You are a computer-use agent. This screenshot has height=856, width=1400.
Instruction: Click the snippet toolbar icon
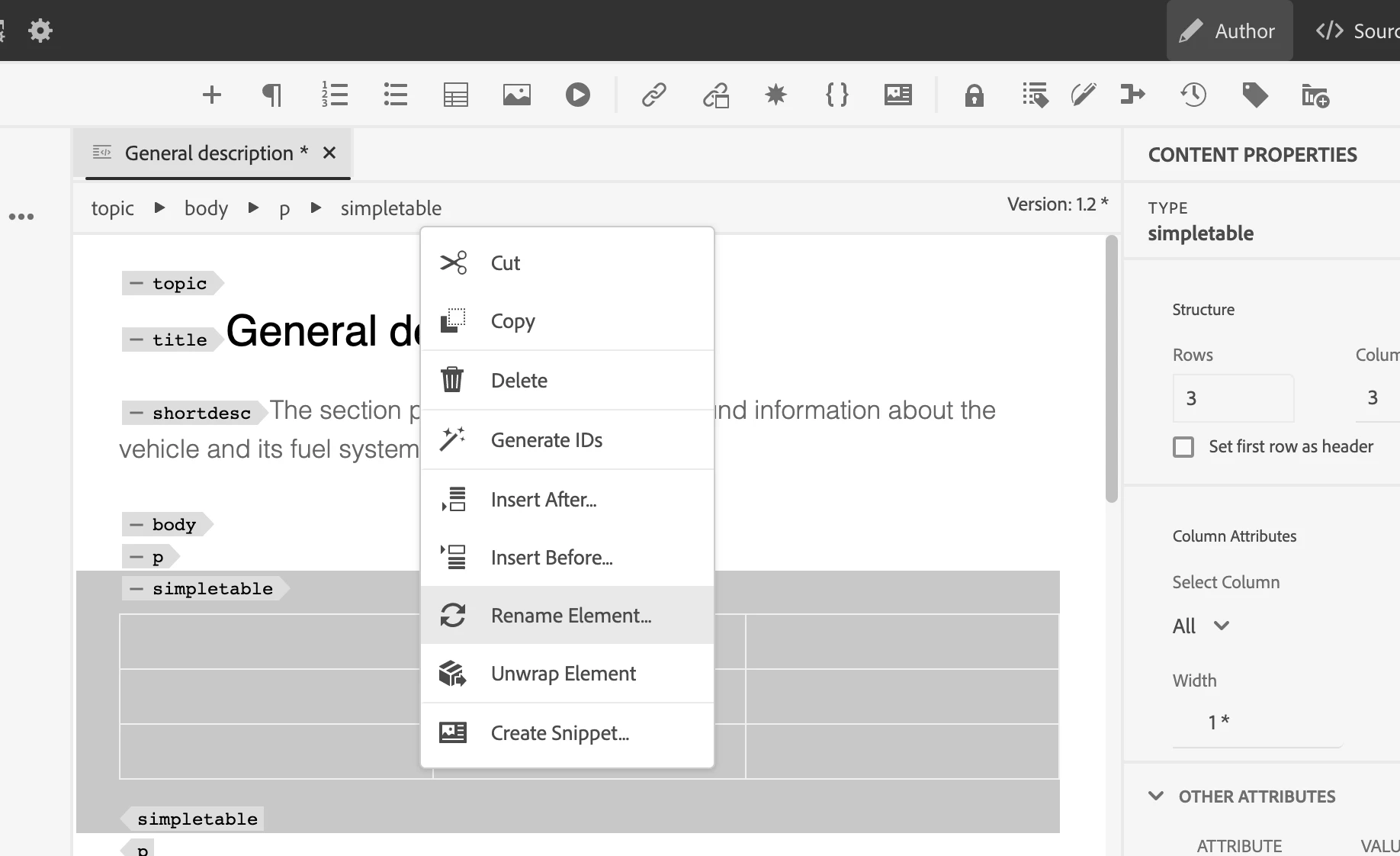point(898,95)
